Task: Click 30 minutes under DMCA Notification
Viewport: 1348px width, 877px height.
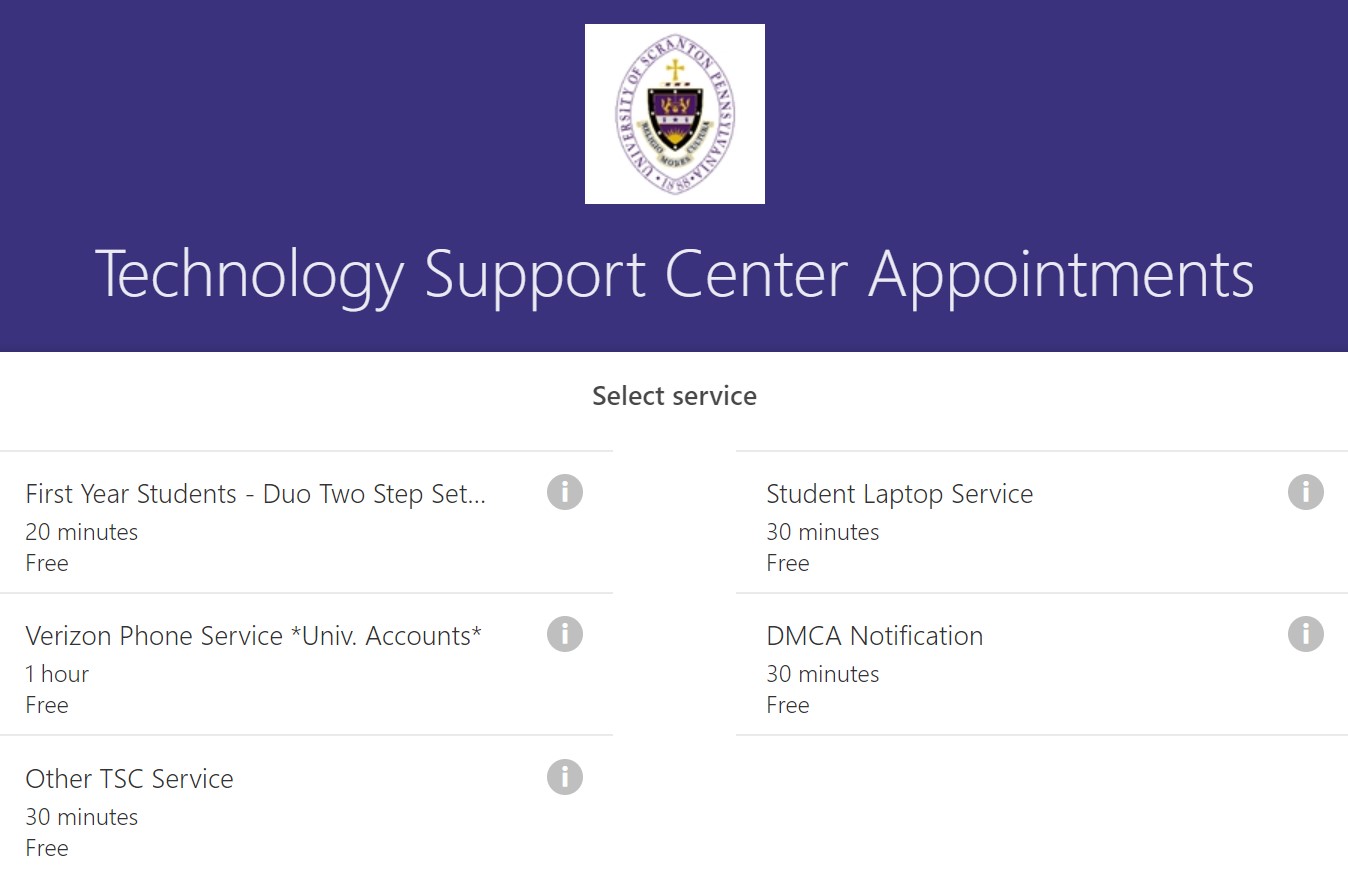Action: point(823,674)
